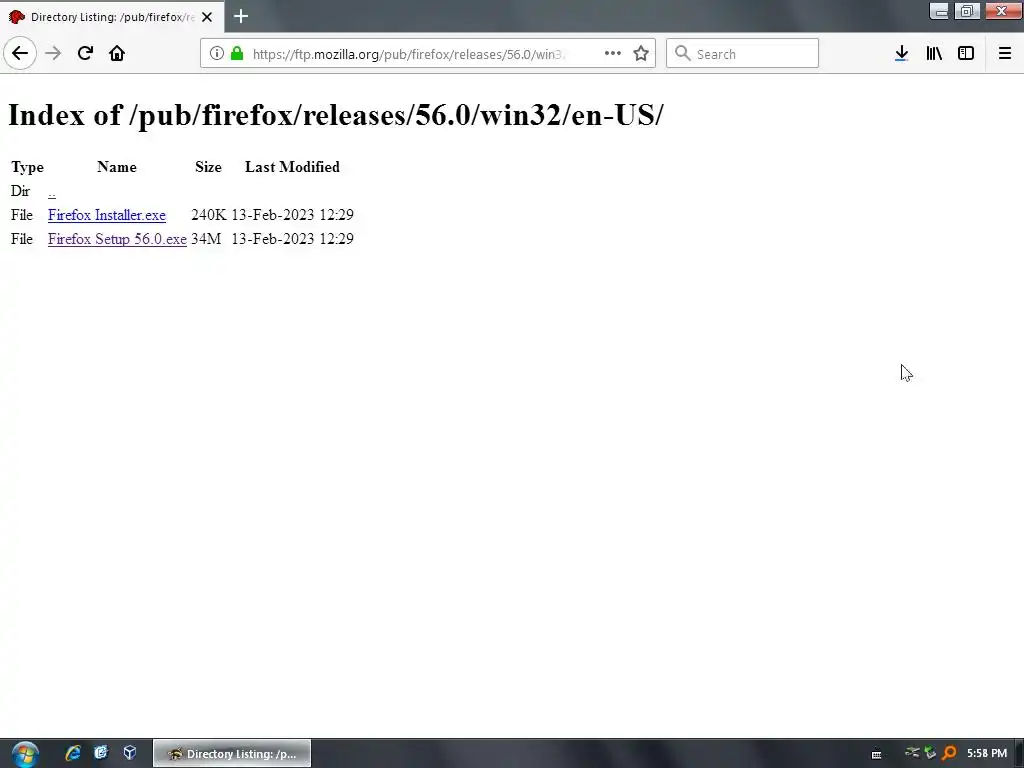
Task: Minimize the Firefox window
Action: (939, 10)
